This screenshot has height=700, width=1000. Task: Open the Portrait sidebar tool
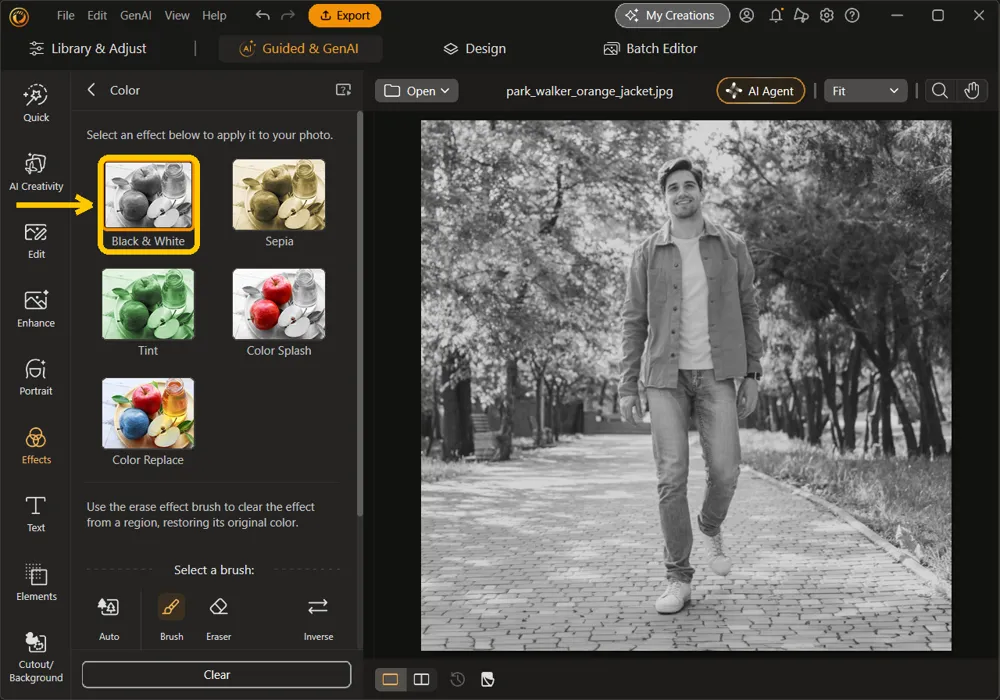coord(36,377)
